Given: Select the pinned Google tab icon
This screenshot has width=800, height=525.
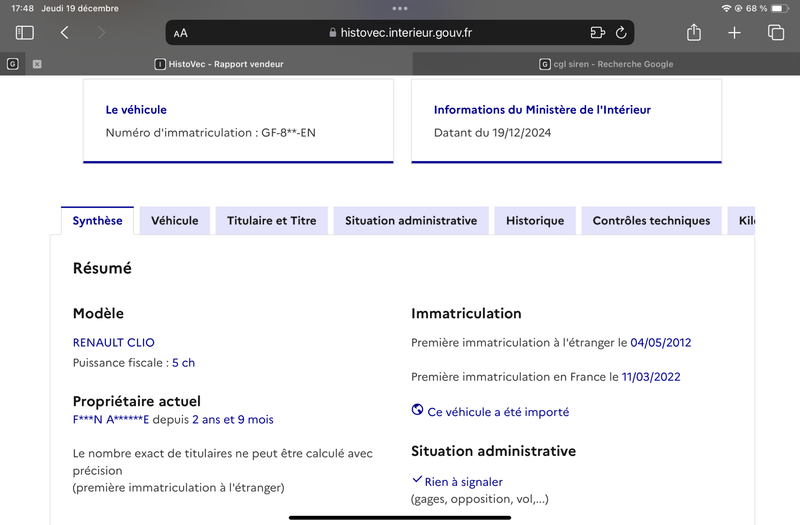Looking at the screenshot, I should [13, 64].
